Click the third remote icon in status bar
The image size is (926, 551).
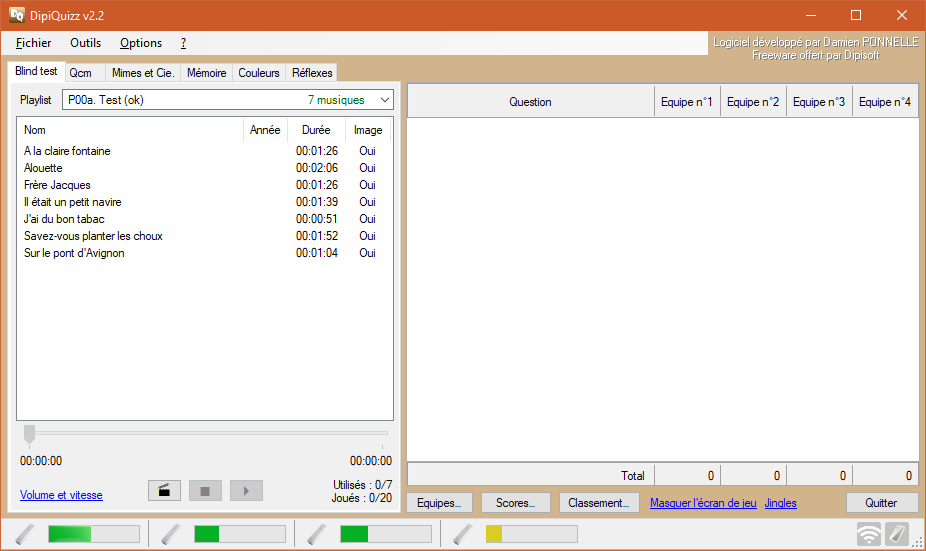pos(317,534)
